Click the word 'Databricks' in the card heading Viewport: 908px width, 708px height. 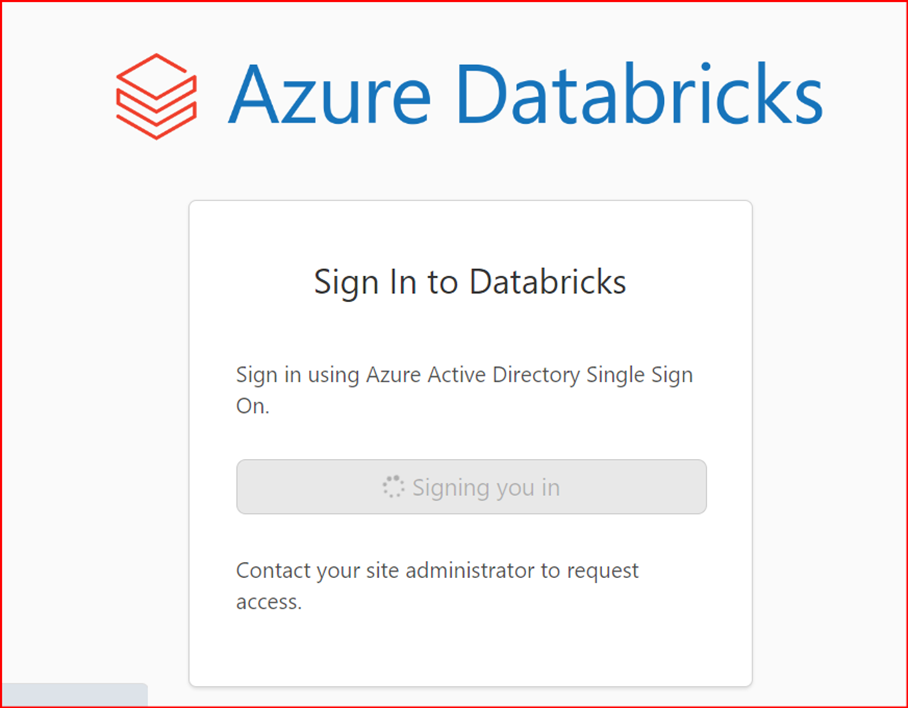click(x=547, y=281)
